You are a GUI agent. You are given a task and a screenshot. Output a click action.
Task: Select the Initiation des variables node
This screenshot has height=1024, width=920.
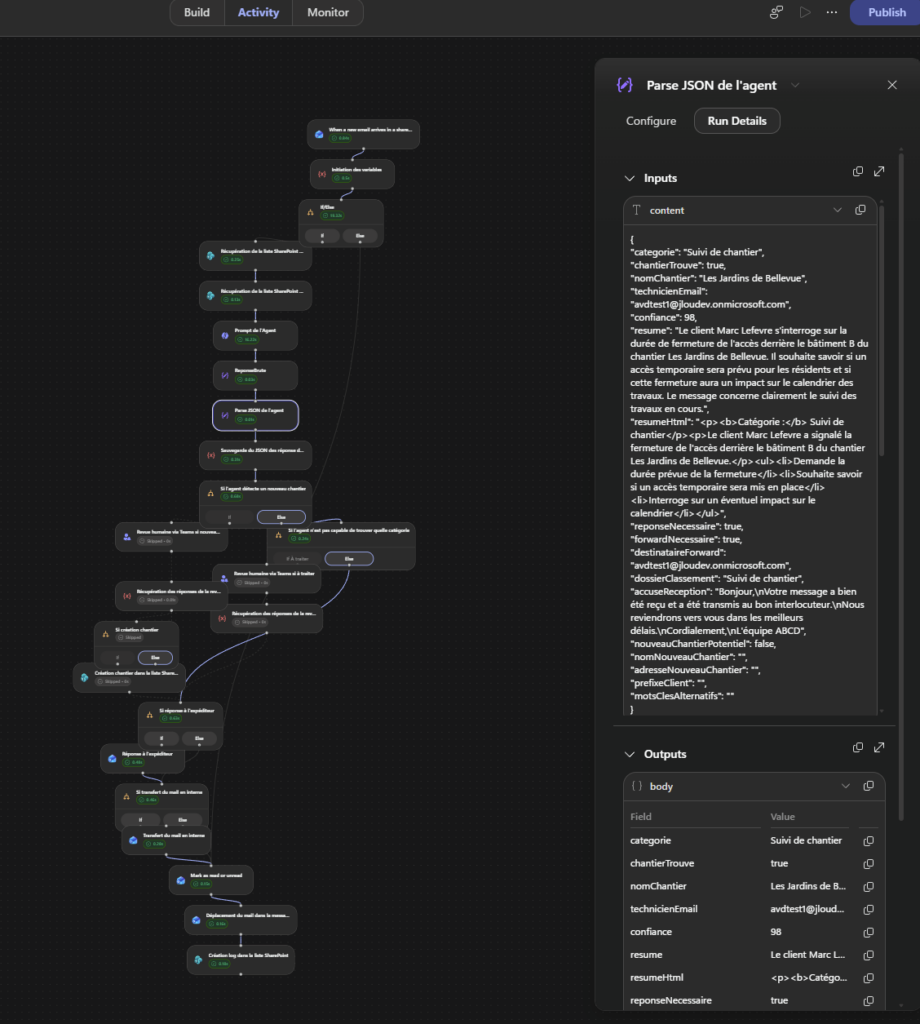click(x=352, y=174)
